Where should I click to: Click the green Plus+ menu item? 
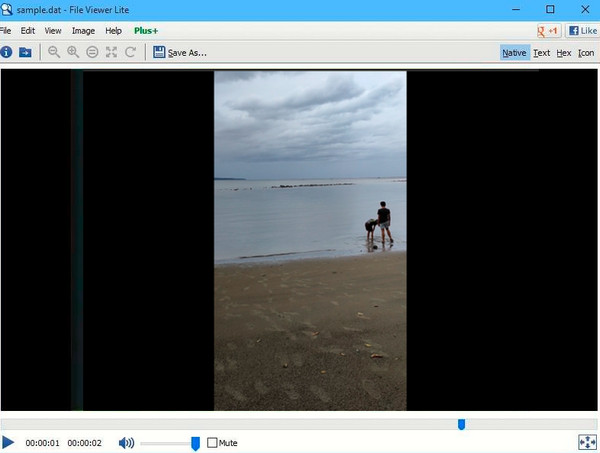click(146, 31)
